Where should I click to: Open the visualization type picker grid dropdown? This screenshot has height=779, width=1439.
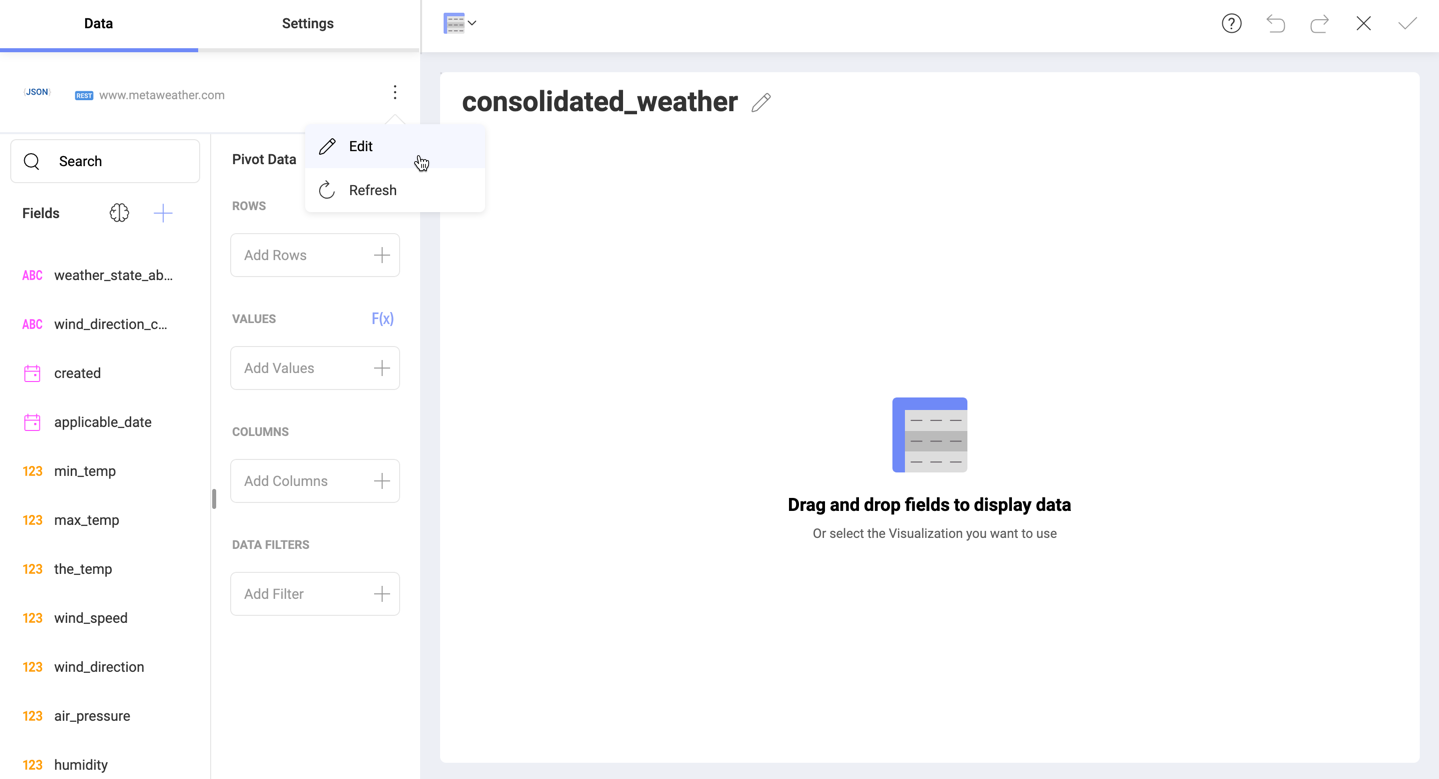(460, 23)
